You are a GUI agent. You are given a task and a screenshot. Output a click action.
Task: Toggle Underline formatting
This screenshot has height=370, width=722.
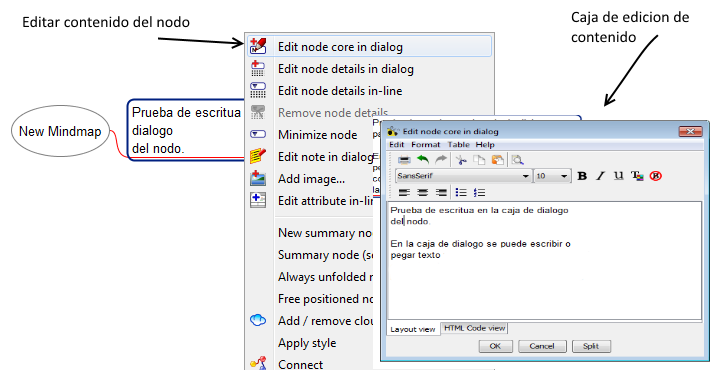point(618,176)
